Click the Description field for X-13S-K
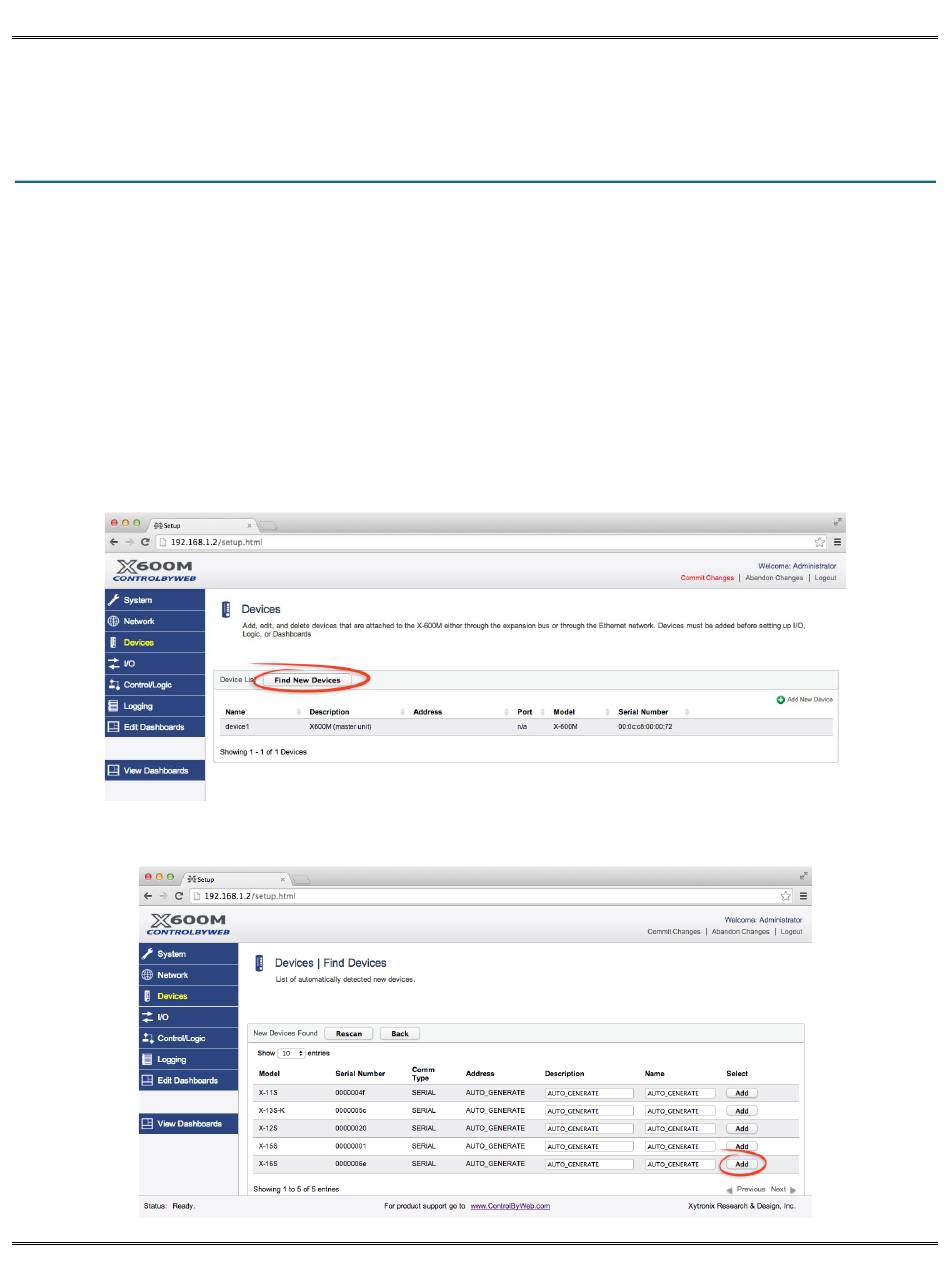Image resolution: width=950 pixels, height=1284 pixels. (x=589, y=1111)
